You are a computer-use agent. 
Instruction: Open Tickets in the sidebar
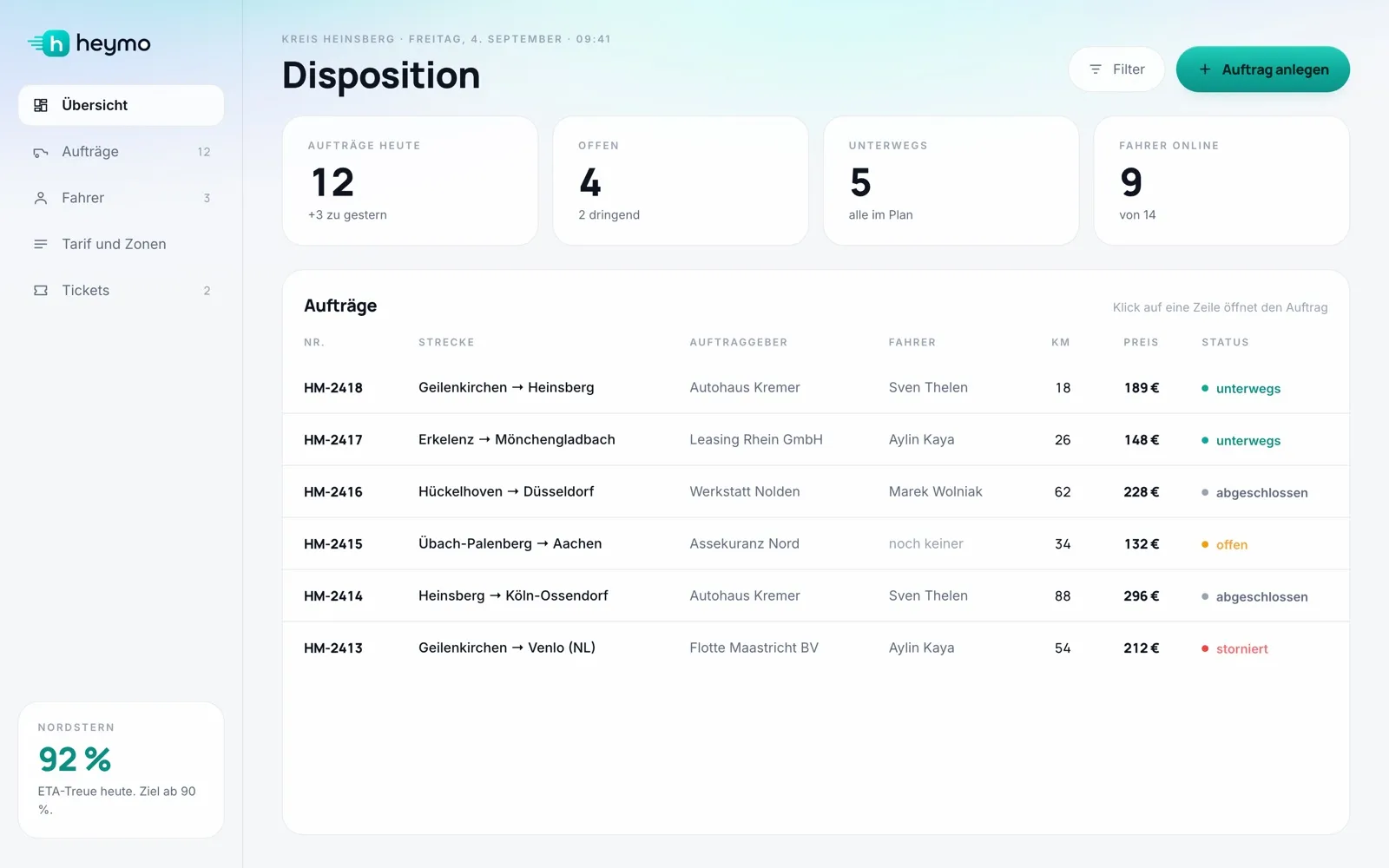click(x=121, y=291)
